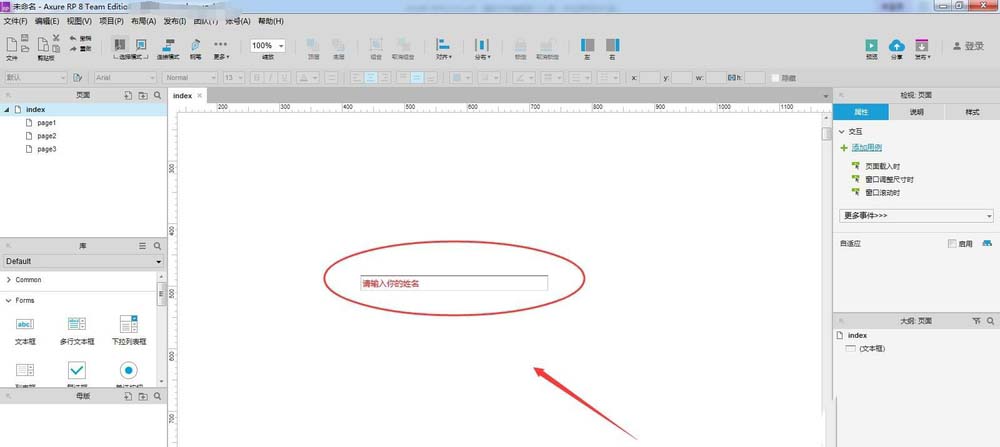Expand the Common widget category
The image size is (1000, 447).
(x=9, y=280)
